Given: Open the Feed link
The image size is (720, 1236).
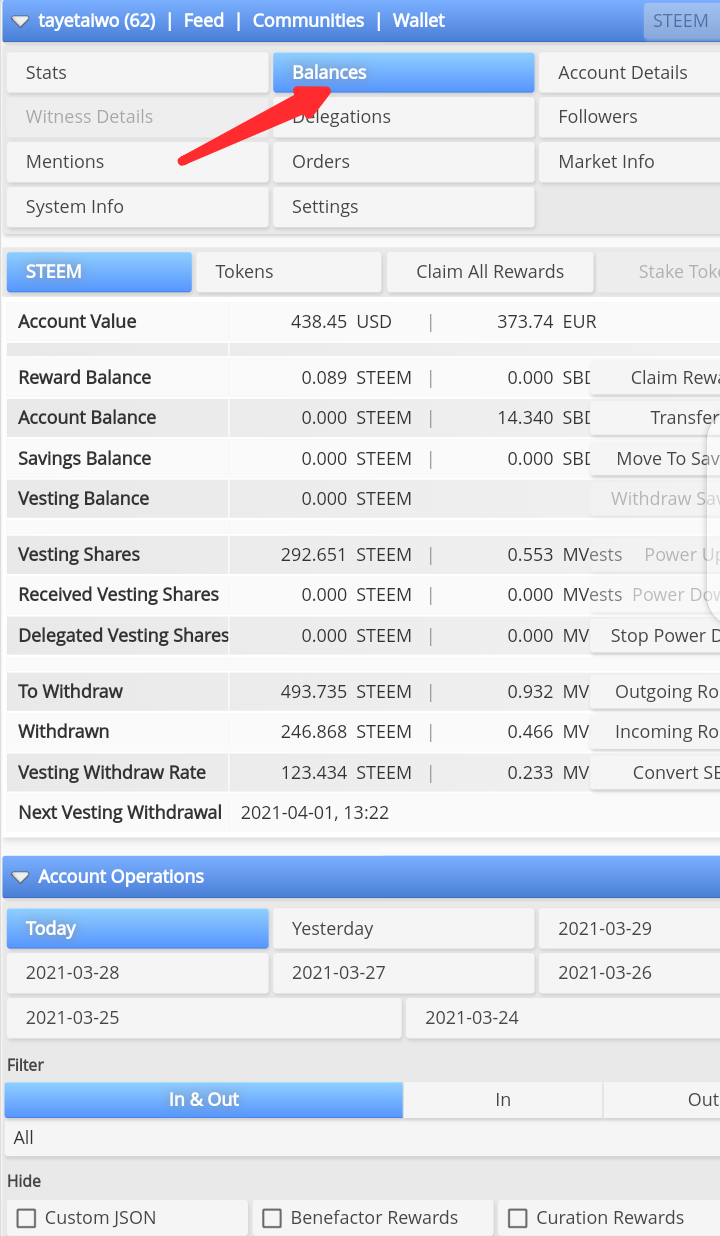Looking at the screenshot, I should 204,20.
